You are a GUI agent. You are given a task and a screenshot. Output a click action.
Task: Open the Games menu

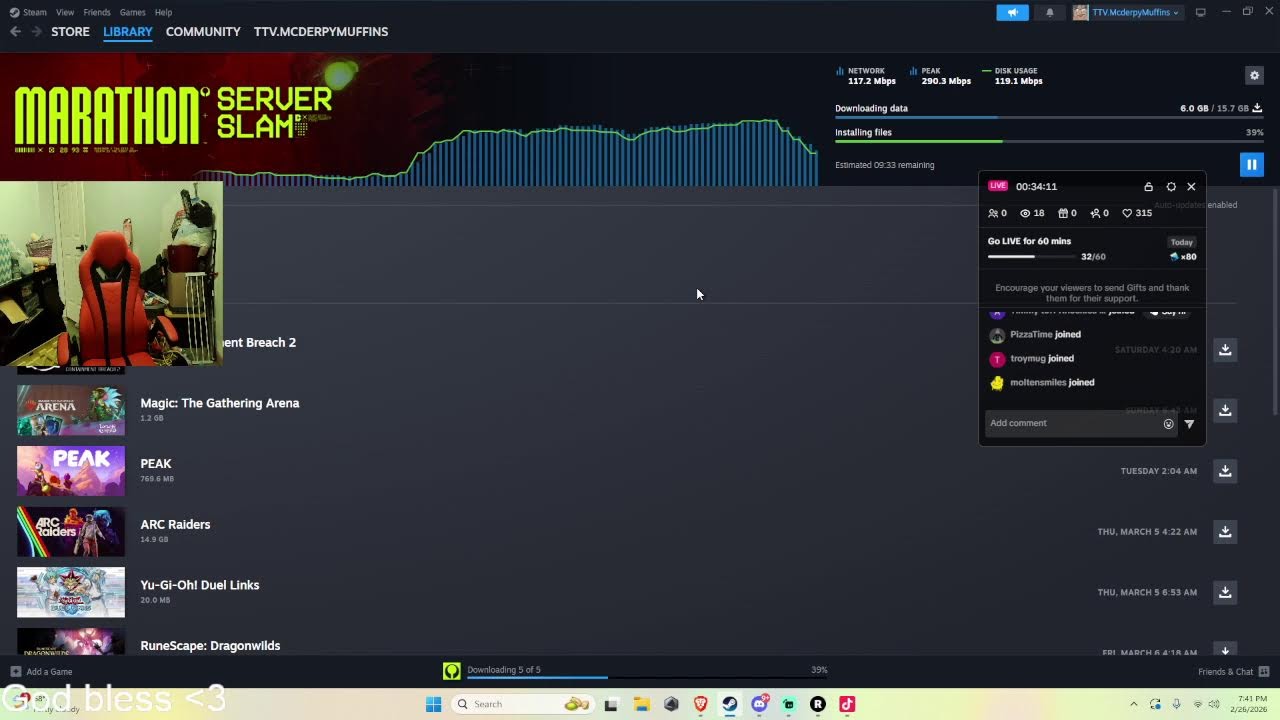click(x=132, y=12)
